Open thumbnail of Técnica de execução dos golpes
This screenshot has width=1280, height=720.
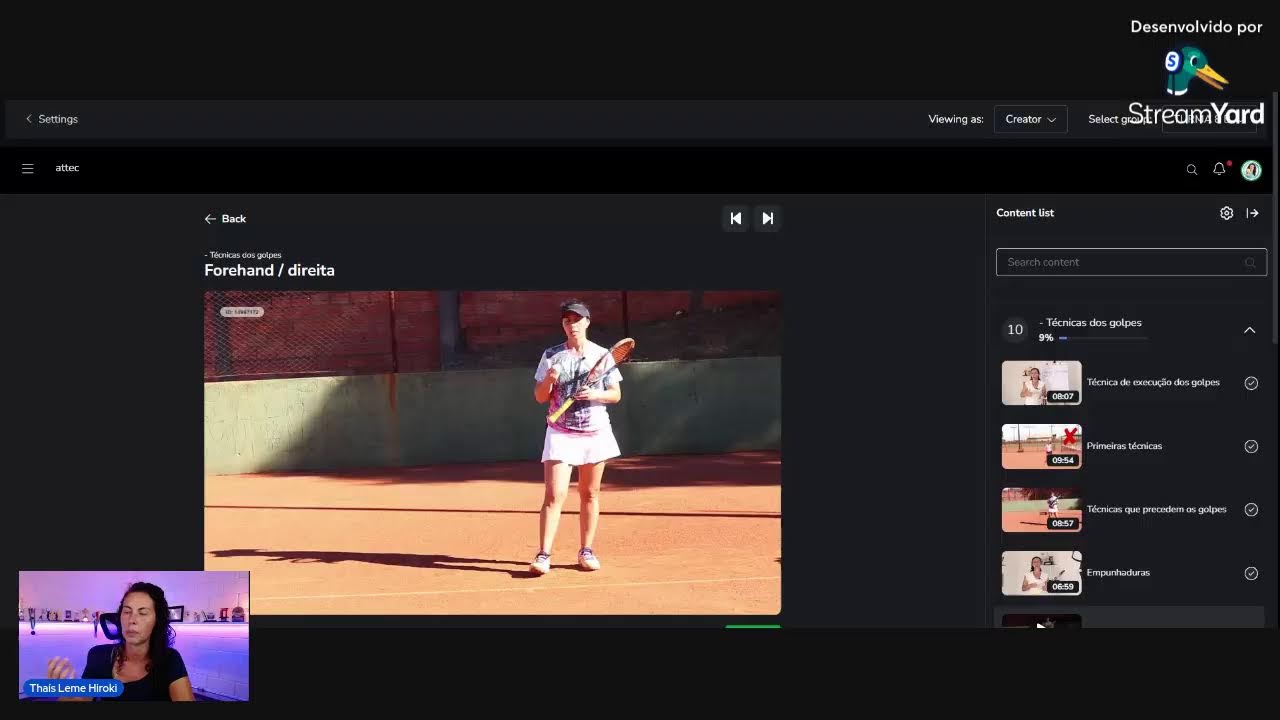coord(1041,383)
